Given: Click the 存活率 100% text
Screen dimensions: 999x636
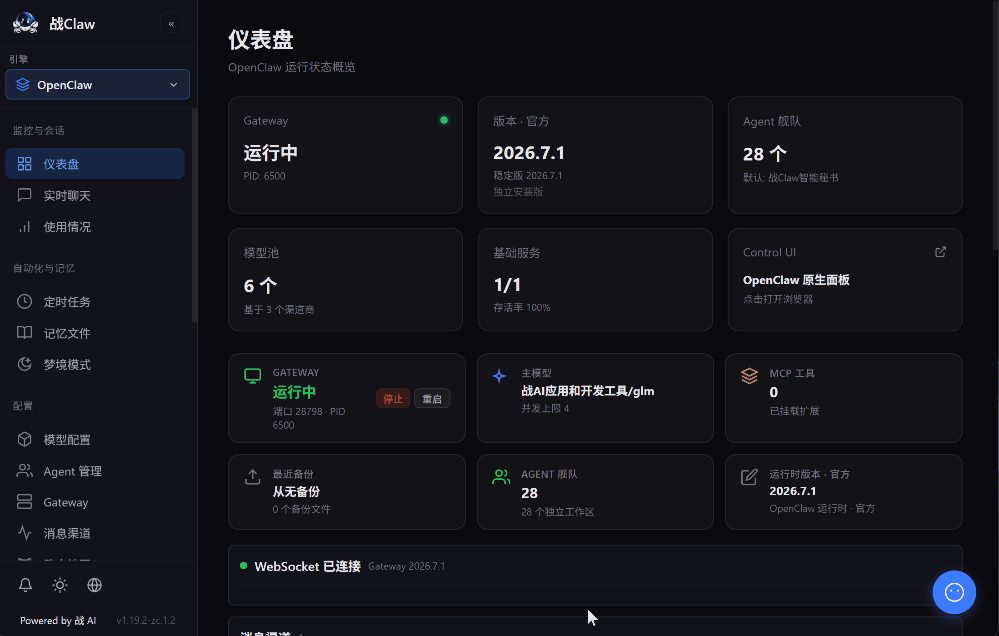Looking at the screenshot, I should [x=522, y=307].
